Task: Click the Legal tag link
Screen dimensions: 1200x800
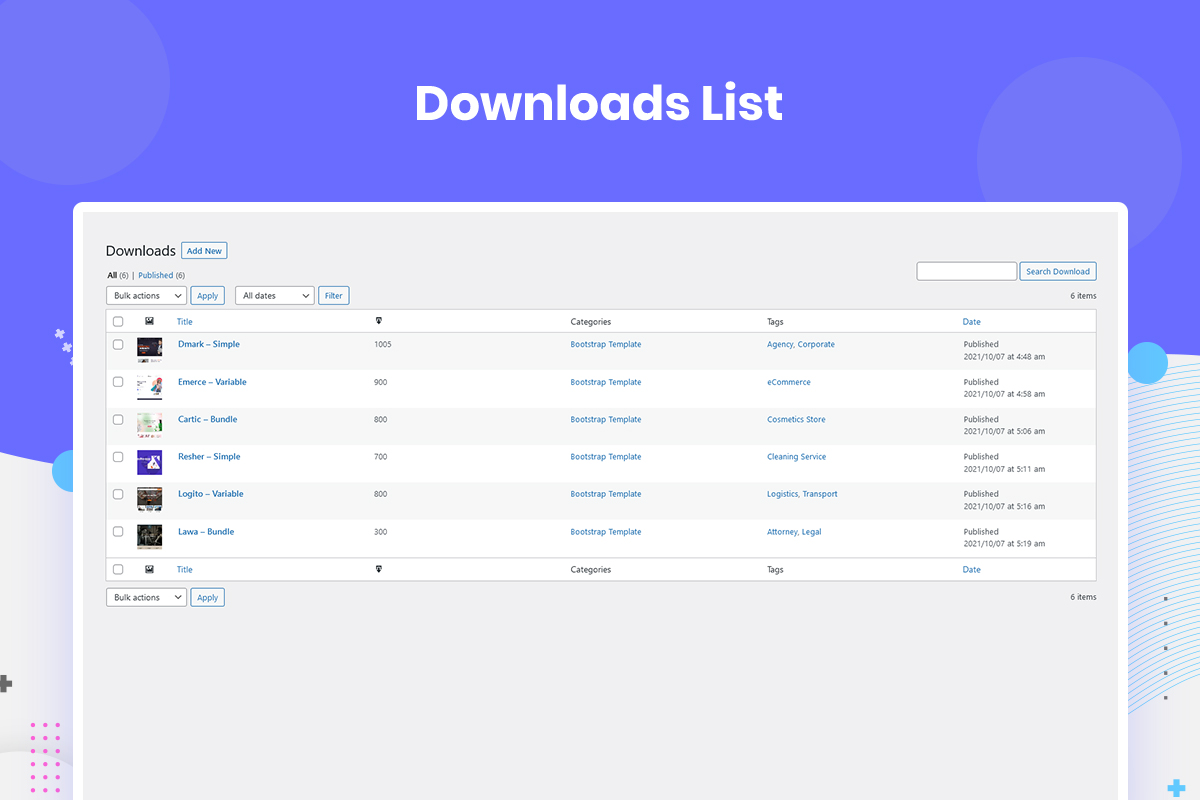Action: 812,531
